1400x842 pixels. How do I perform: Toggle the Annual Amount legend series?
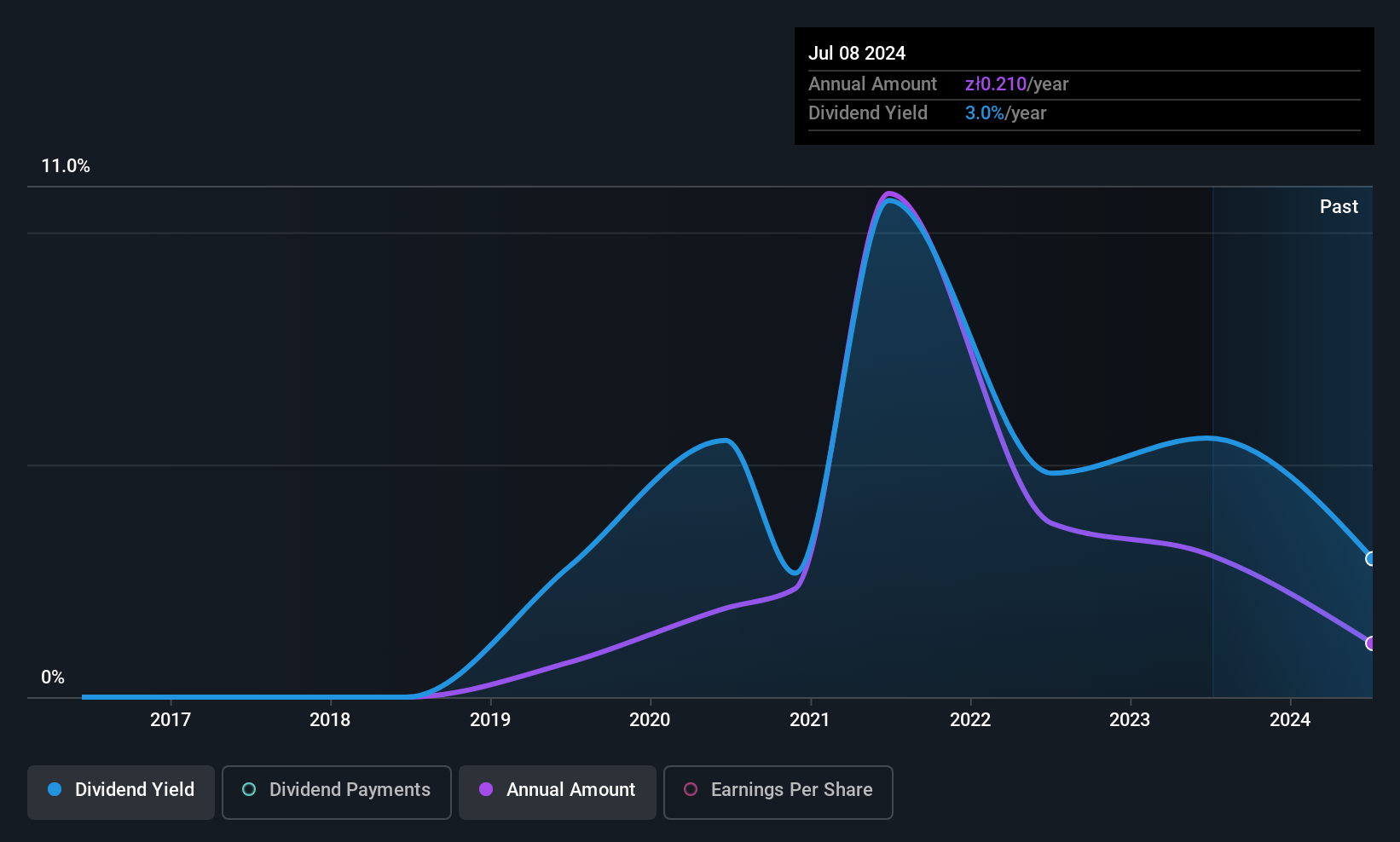coord(558,793)
